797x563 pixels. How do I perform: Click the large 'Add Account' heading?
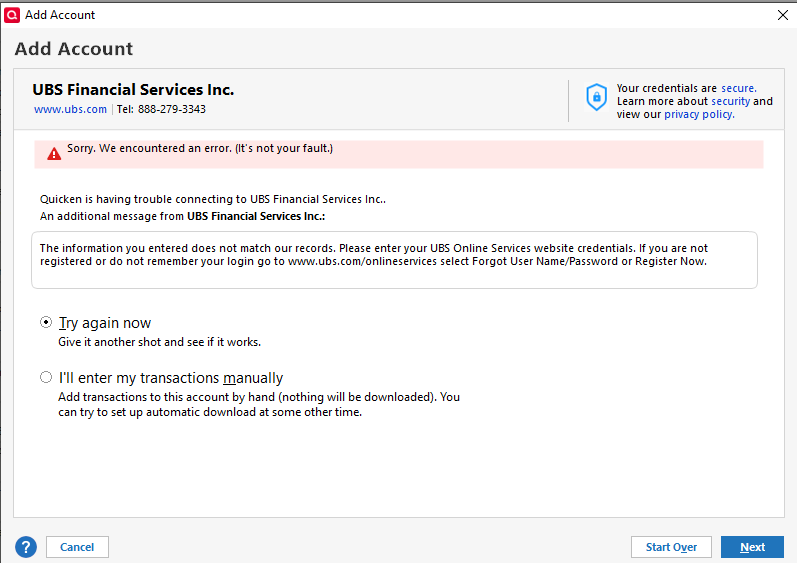74,49
